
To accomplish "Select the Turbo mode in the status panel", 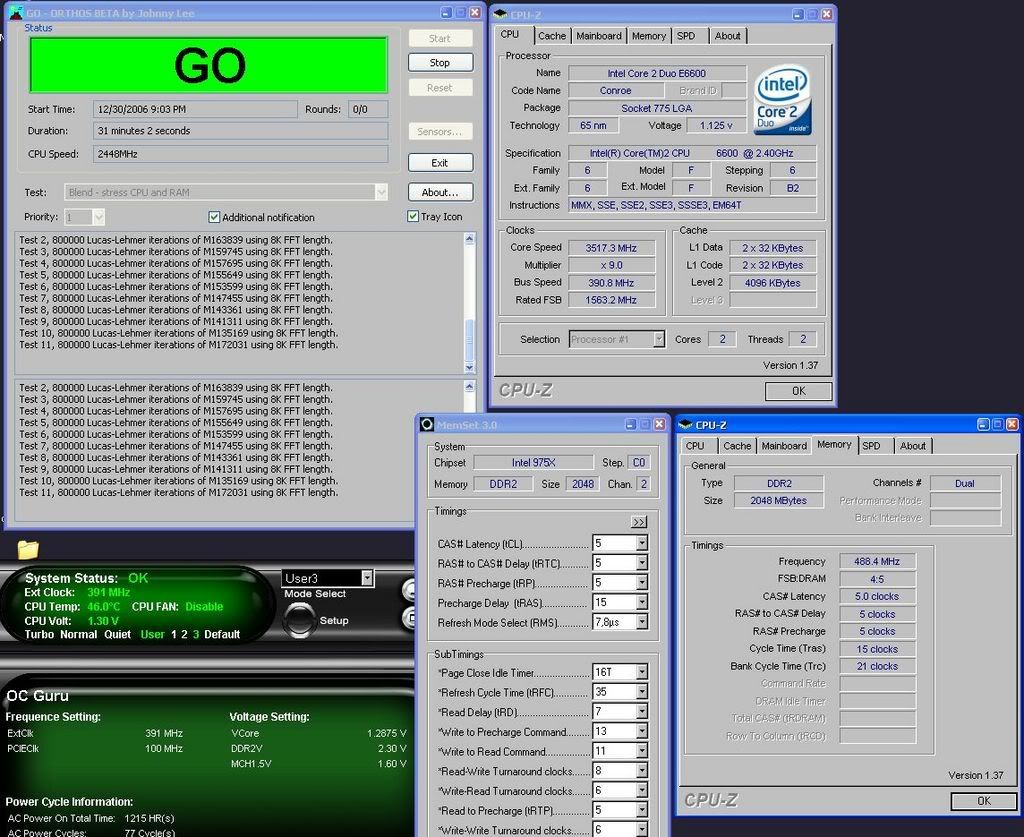I will 39,634.
